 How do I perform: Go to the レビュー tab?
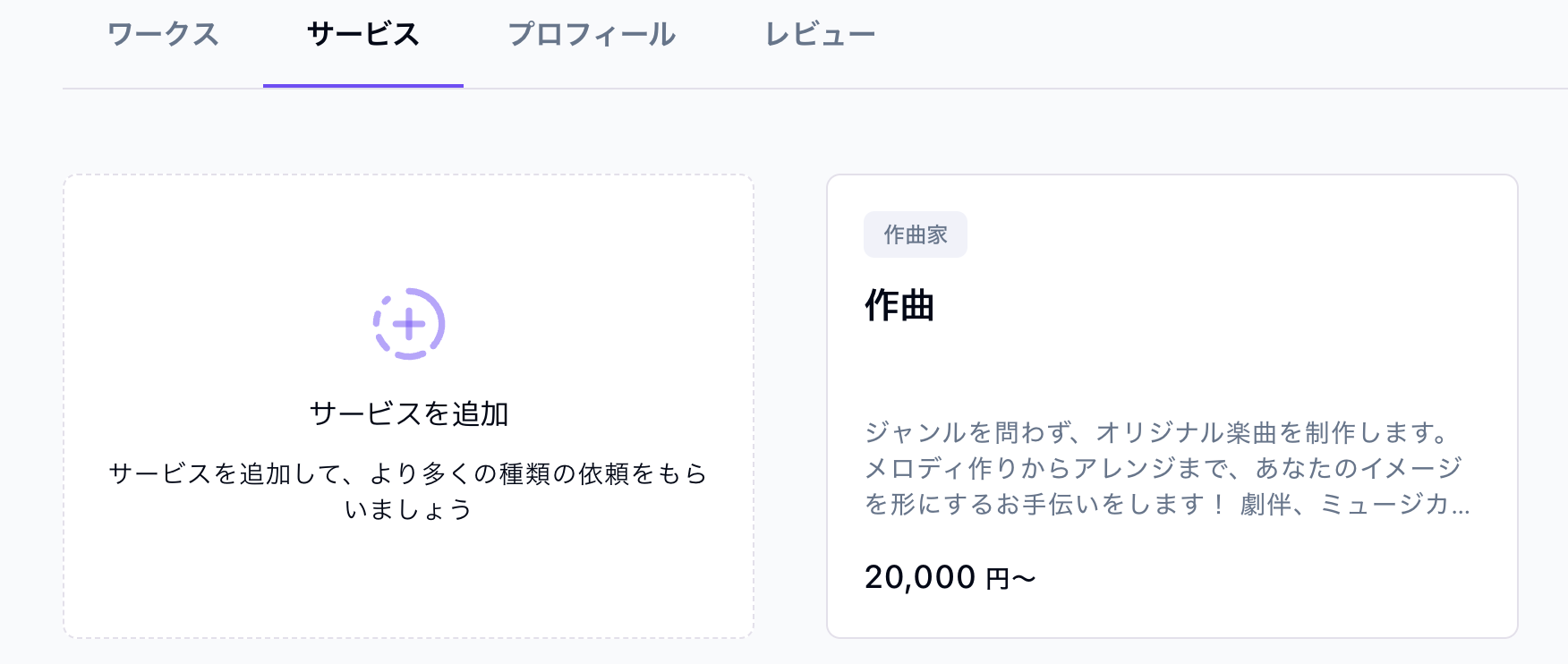click(x=820, y=35)
